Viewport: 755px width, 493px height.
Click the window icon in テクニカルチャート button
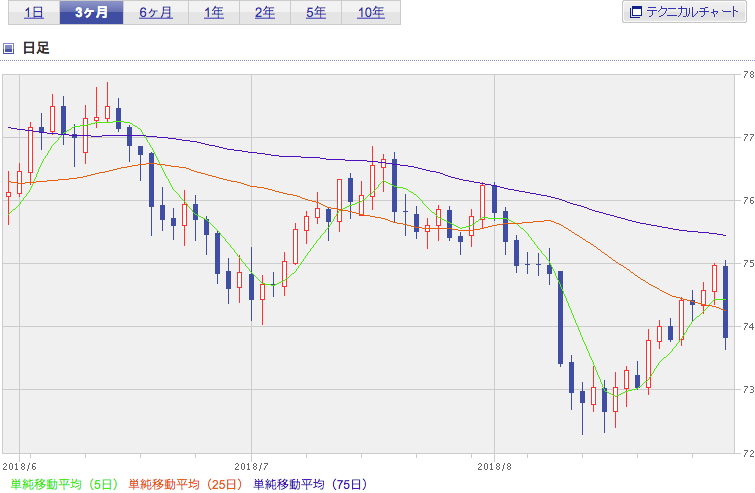click(636, 12)
